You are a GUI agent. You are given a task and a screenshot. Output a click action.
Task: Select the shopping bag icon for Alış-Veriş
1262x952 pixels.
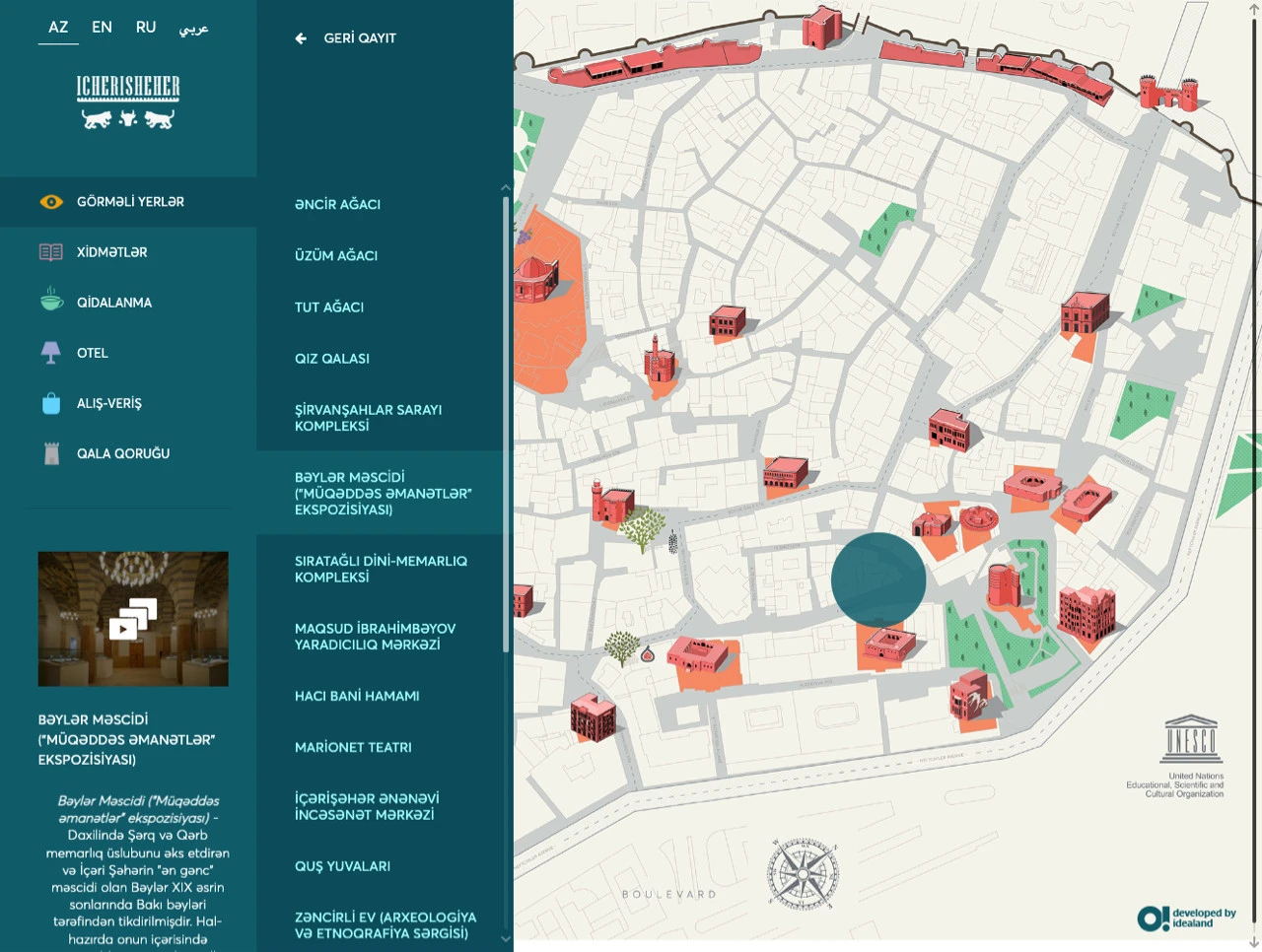pyautogui.click(x=51, y=402)
